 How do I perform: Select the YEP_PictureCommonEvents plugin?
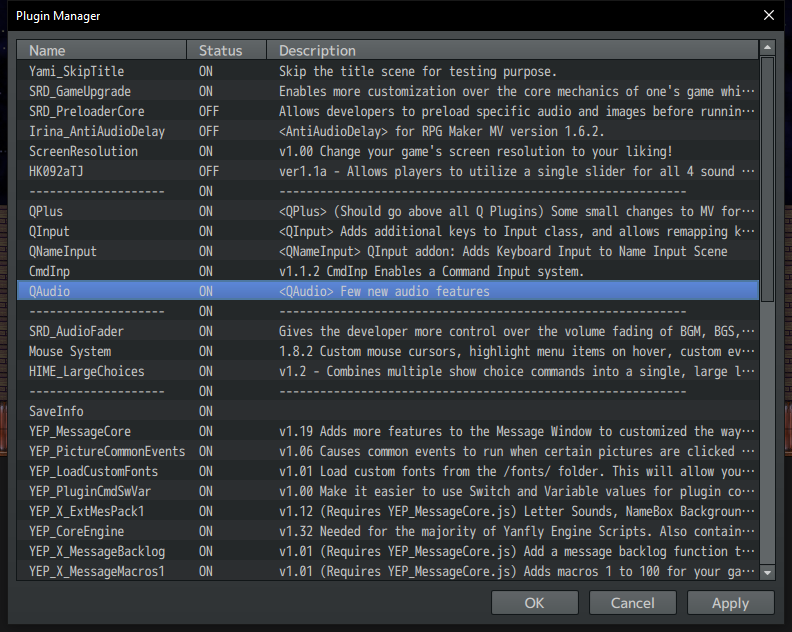387,451
